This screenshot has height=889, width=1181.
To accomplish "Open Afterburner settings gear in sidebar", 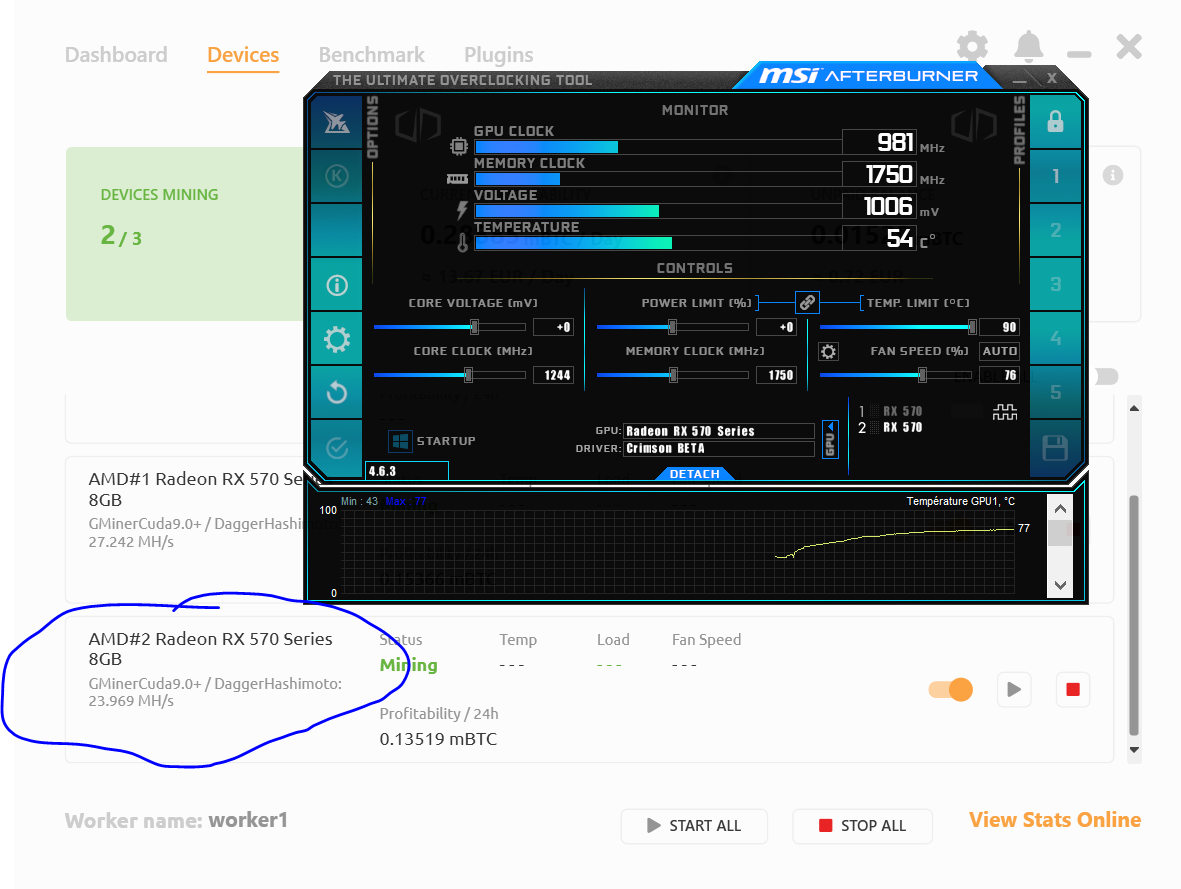I will point(337,339).
